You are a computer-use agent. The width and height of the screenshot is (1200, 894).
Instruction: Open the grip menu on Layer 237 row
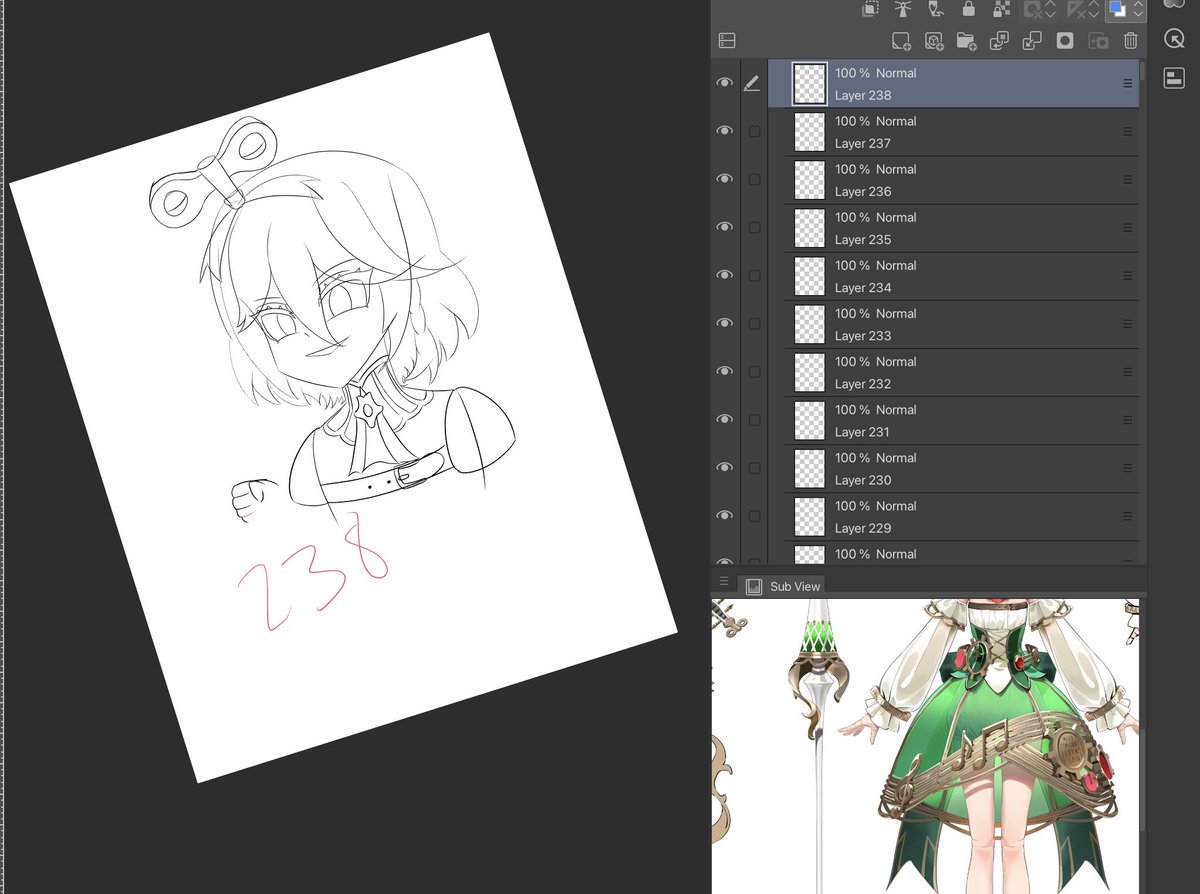tap(1128, 131)
